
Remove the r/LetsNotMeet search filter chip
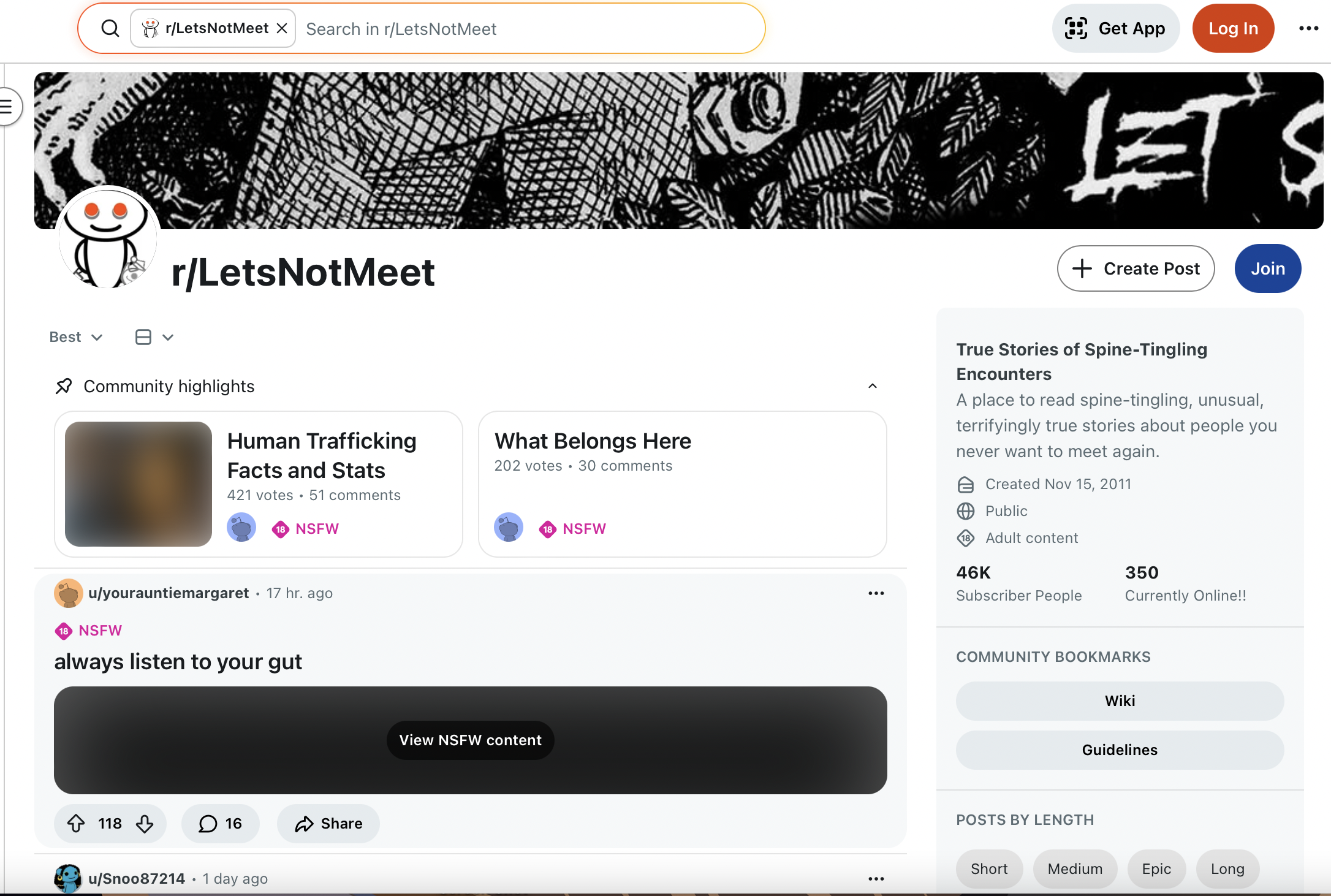point(282,28)
